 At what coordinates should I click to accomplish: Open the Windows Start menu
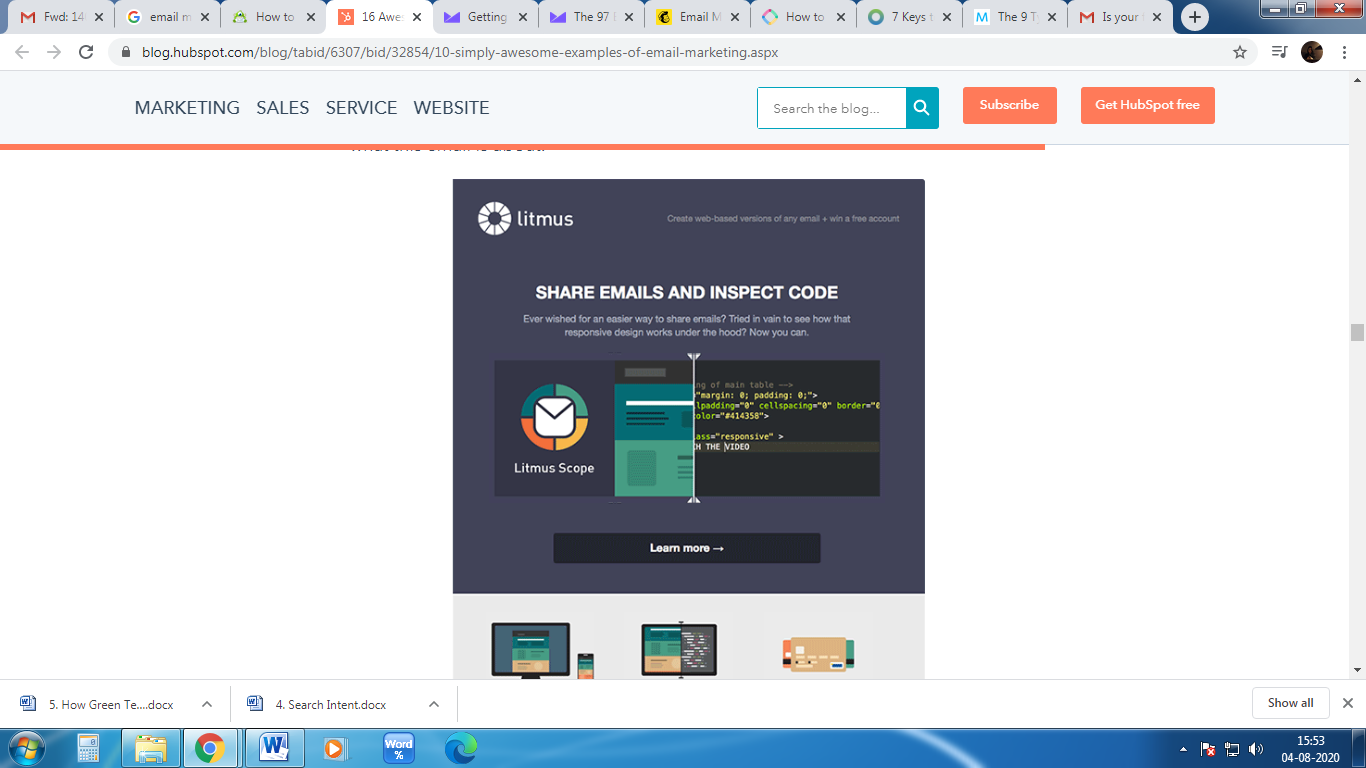tap(25, 748)
